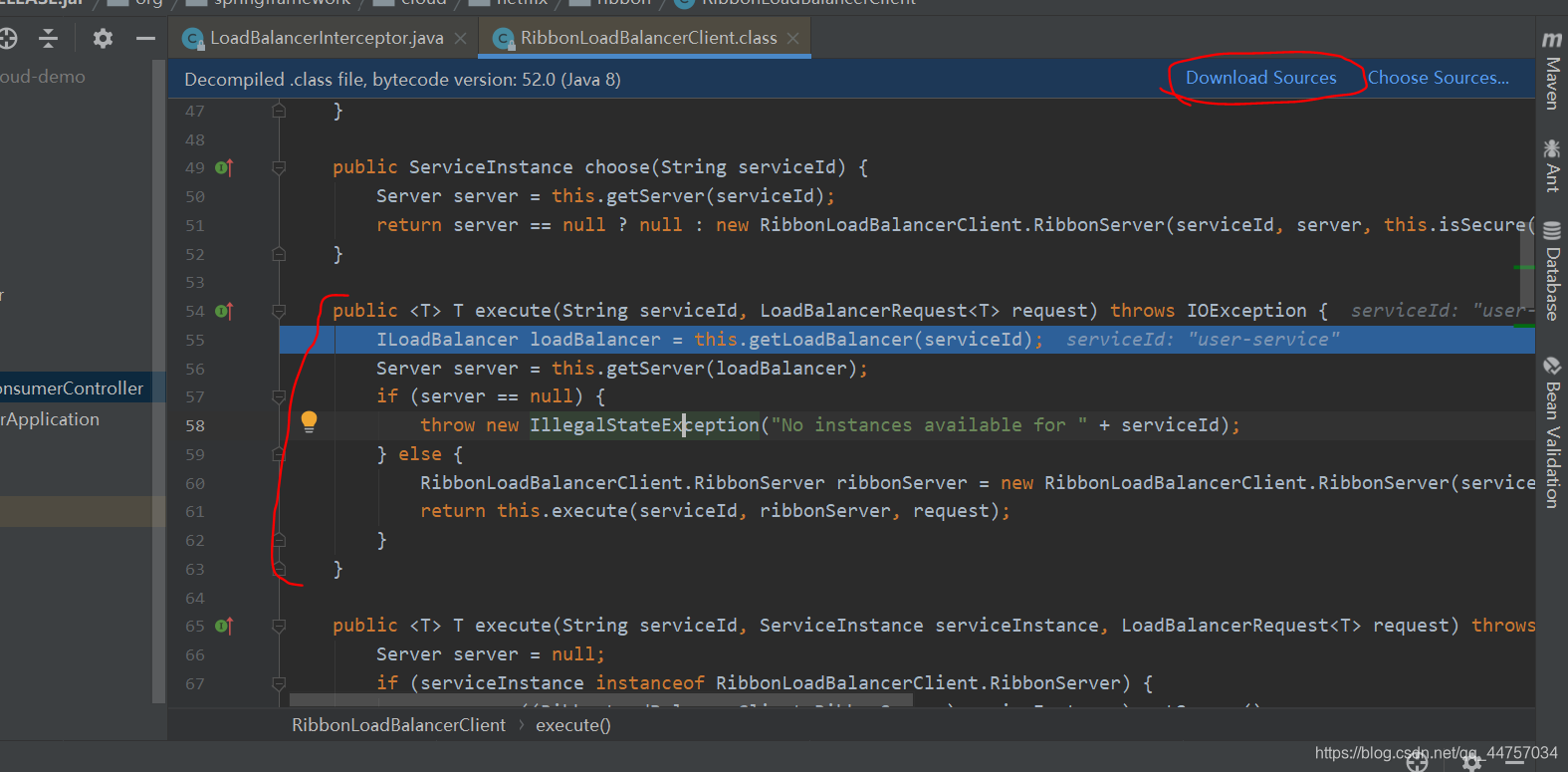Viewport: 1568px width, 772px height.
Task: Click the green marker in the right error stripe
Action: click(x=1523, y=267)
